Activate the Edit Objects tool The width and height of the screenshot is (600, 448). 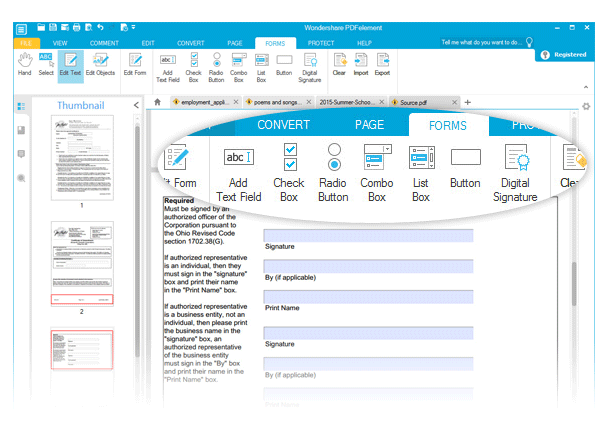(x=100, y=64)
